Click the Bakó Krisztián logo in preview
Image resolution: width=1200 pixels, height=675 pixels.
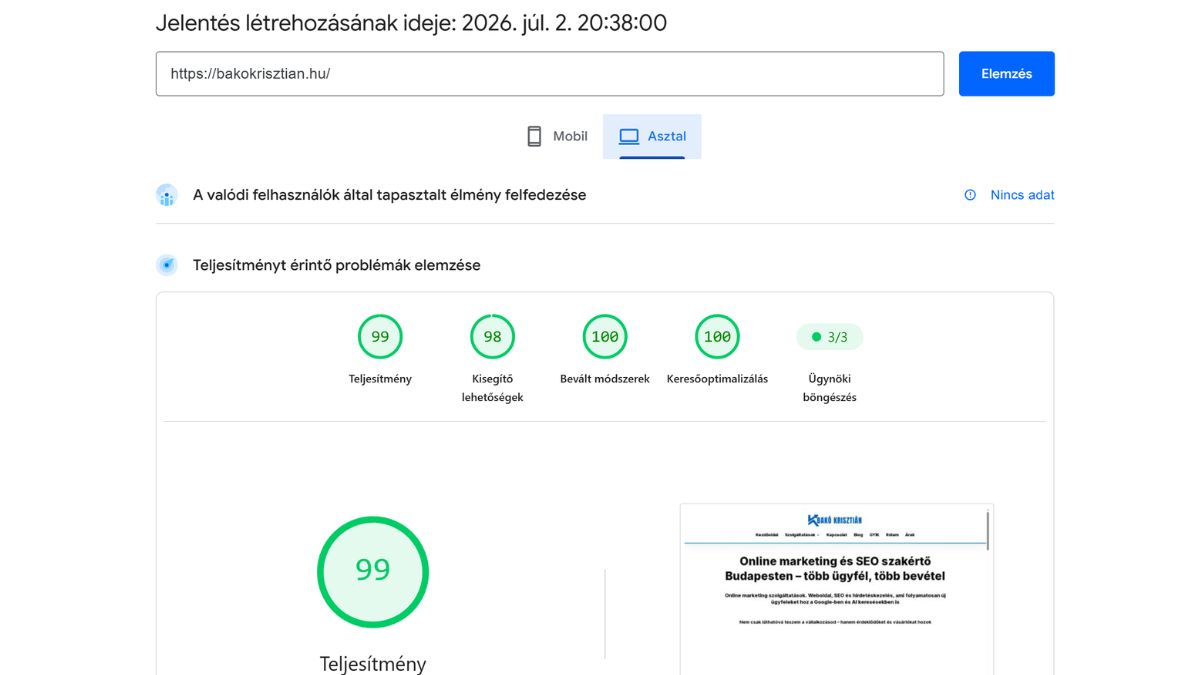[x=835, y=520]
